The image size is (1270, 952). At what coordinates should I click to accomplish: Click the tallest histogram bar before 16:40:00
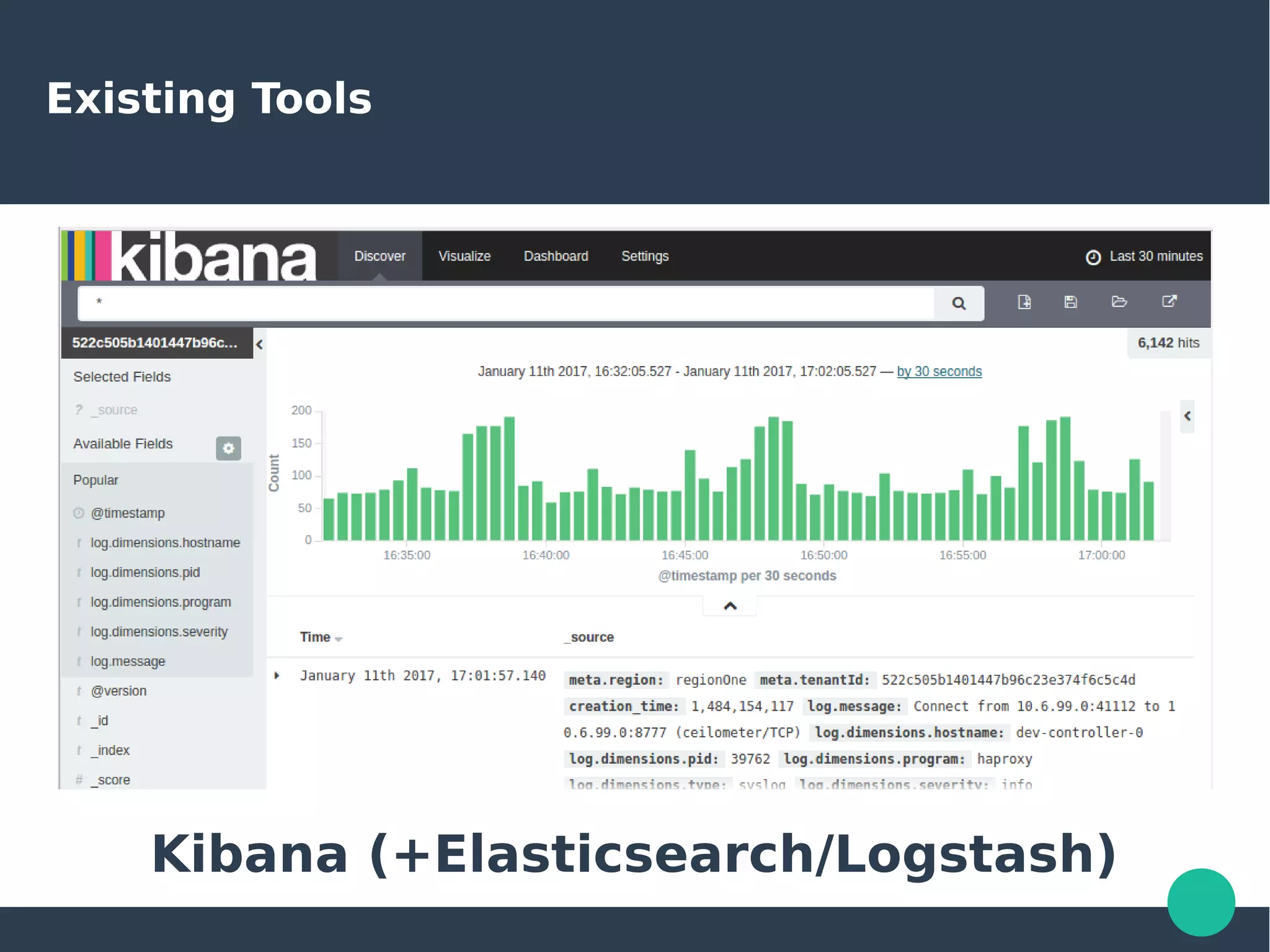(509, 478)
